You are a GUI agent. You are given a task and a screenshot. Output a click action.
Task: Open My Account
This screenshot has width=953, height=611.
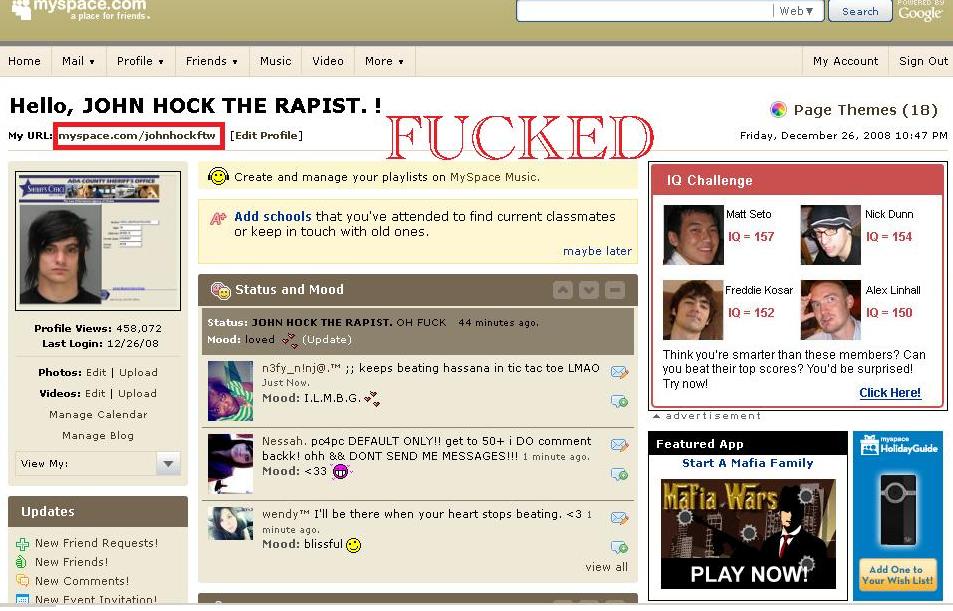point(845,61)
